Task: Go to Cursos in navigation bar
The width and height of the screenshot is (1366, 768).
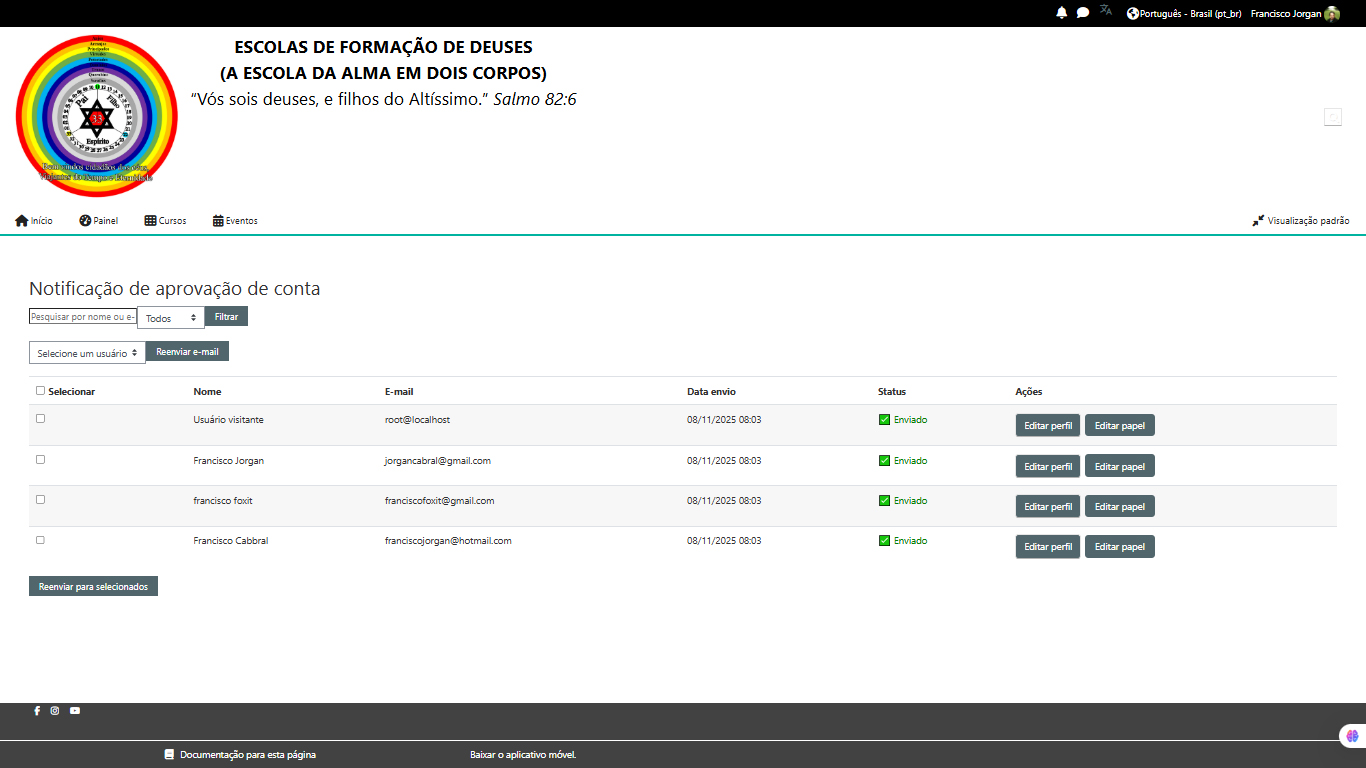Action: pos(165,221)
